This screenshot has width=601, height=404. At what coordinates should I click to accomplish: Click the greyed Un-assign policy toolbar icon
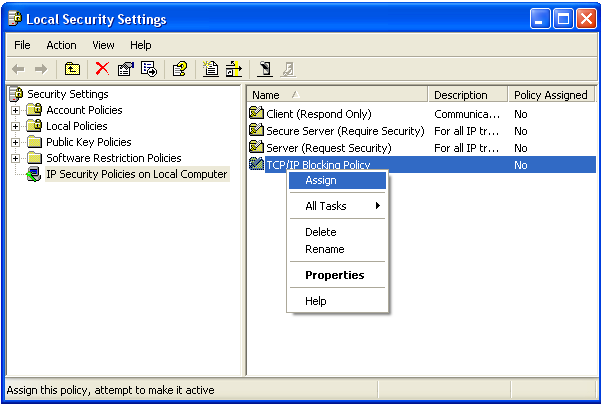(x=288, y=69)
